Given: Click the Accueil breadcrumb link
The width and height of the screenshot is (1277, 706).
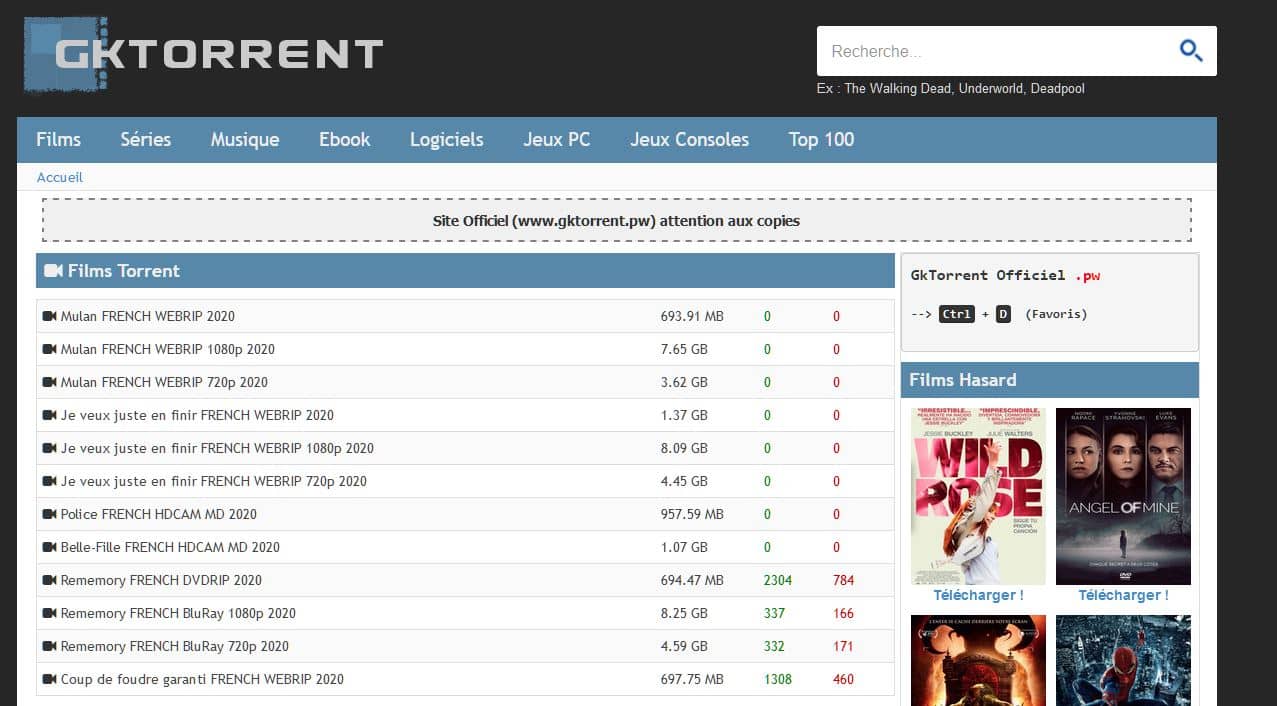Looking at the screenshot, I should click(59, 177).
